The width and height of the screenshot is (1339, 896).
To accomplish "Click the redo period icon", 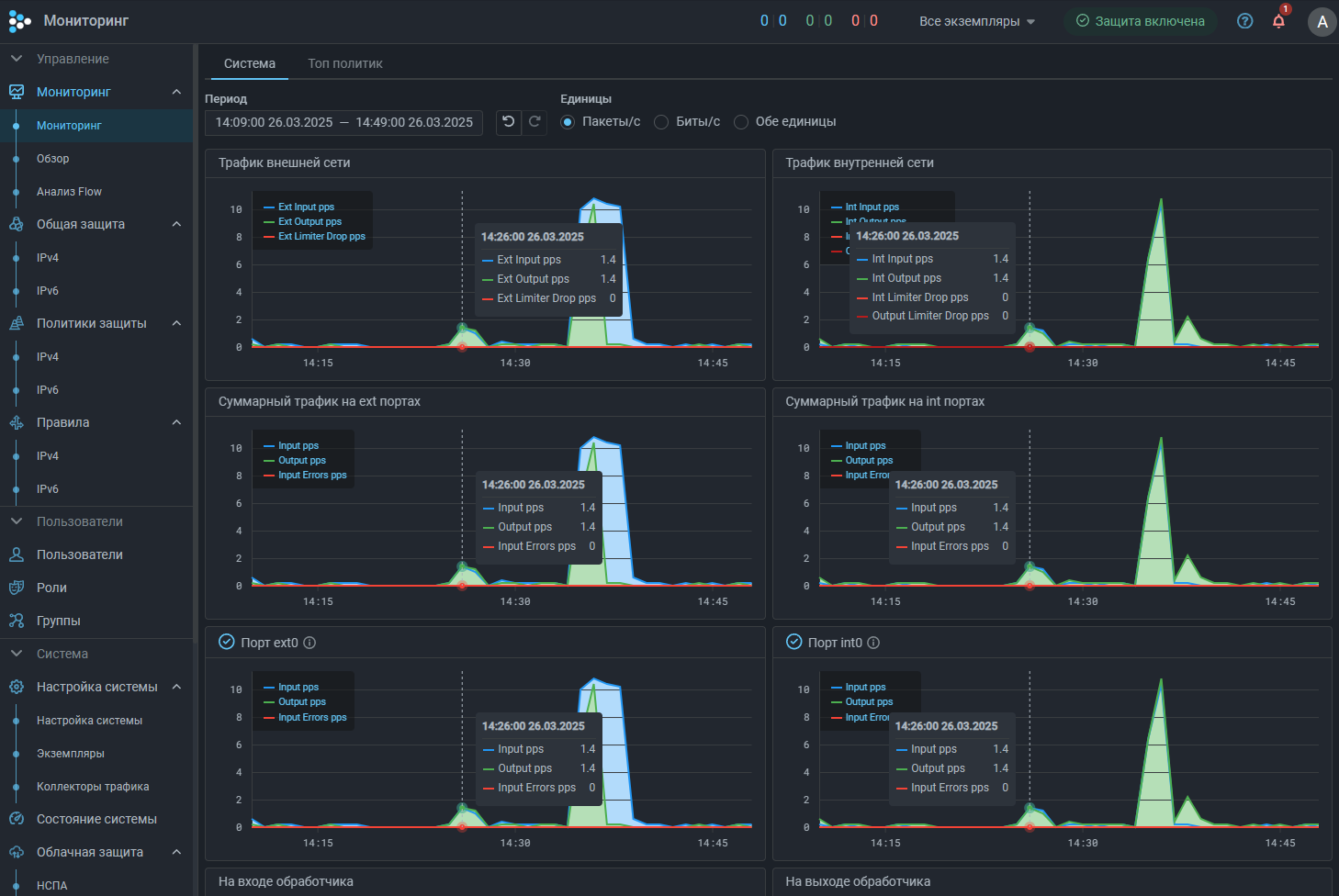I will coord(534,122).
